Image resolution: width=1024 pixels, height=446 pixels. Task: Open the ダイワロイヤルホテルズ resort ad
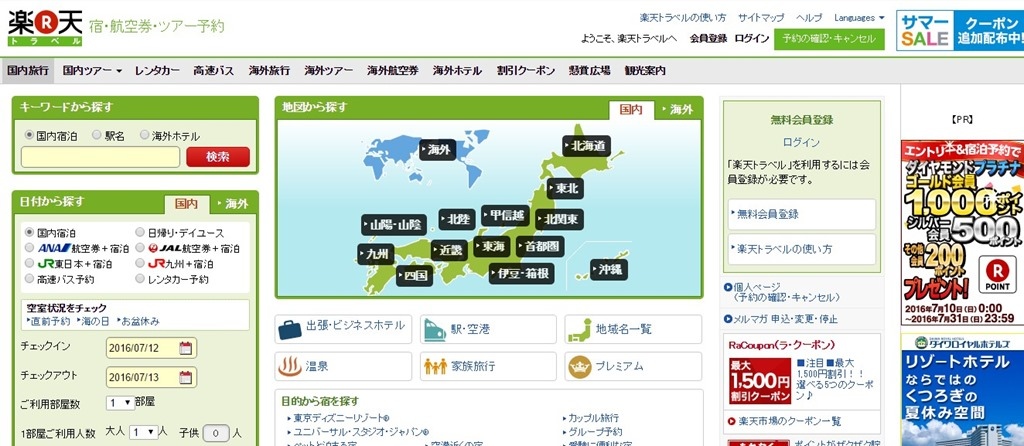[962, 390]
